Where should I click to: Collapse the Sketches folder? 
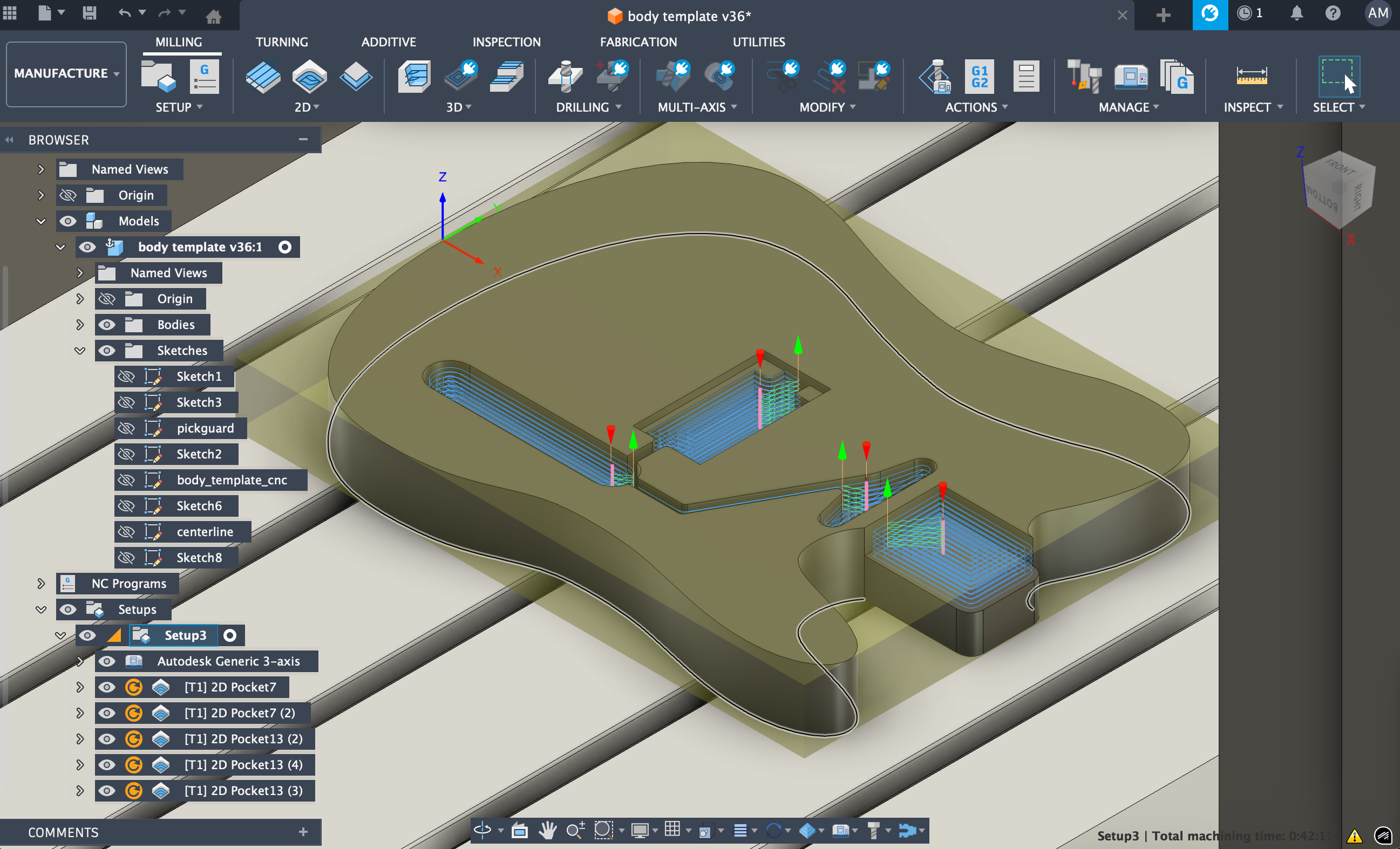(x=80, y=351)
